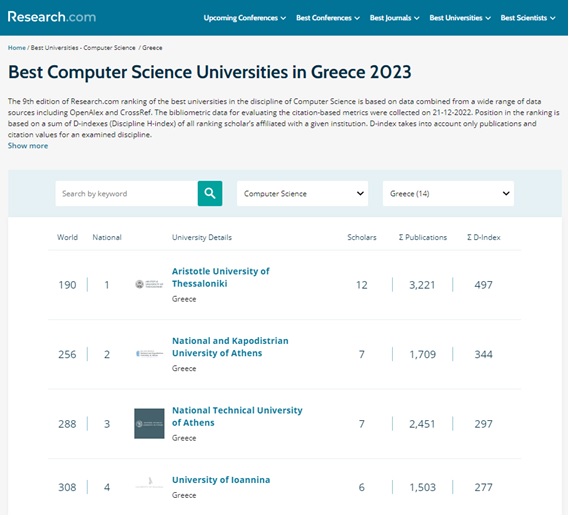The height and width of the screenshot is (518, 569).
Task: Expand the Best Universities menu
Action: point(460,18)
